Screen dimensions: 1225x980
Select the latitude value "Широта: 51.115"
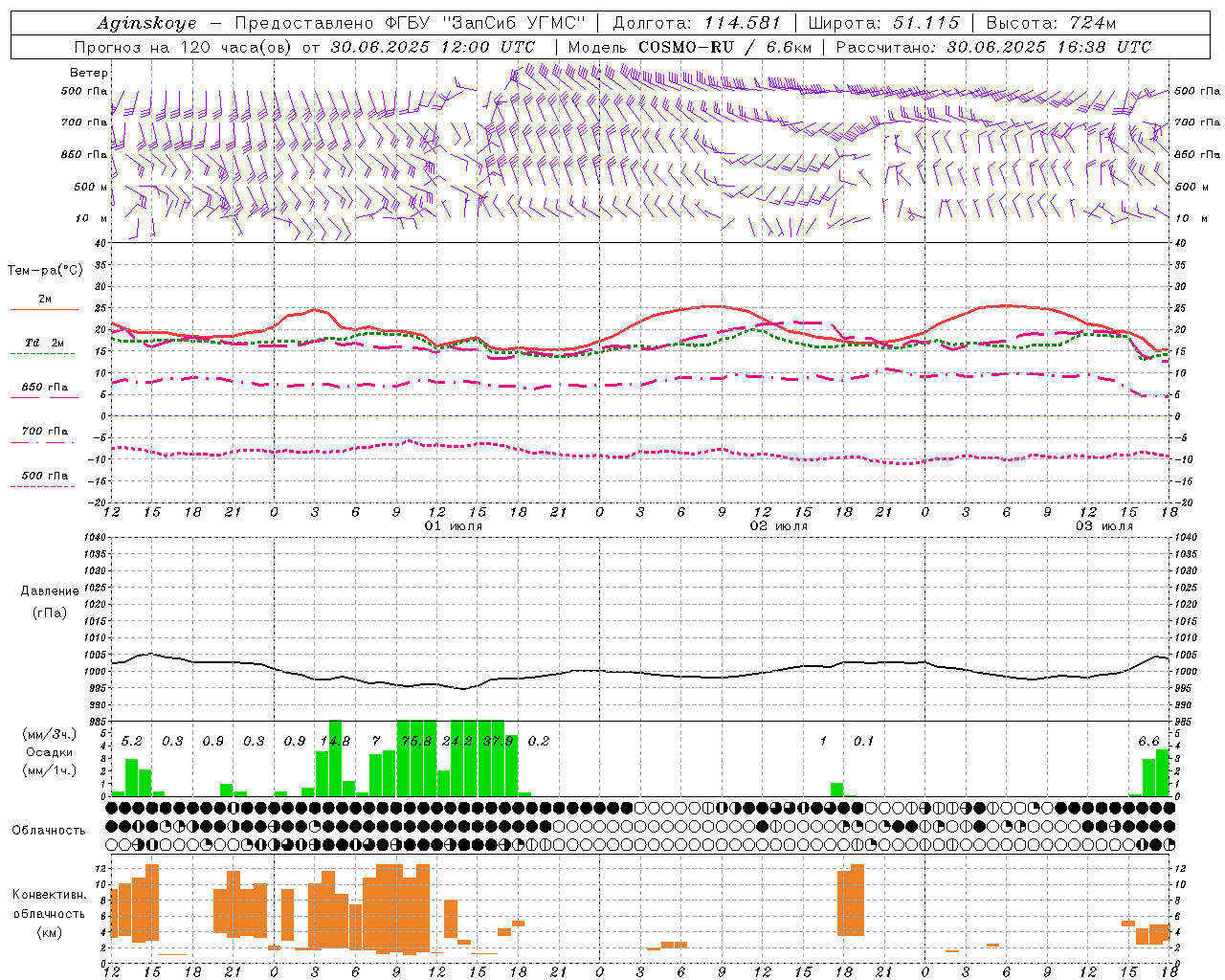coord(884,23)
